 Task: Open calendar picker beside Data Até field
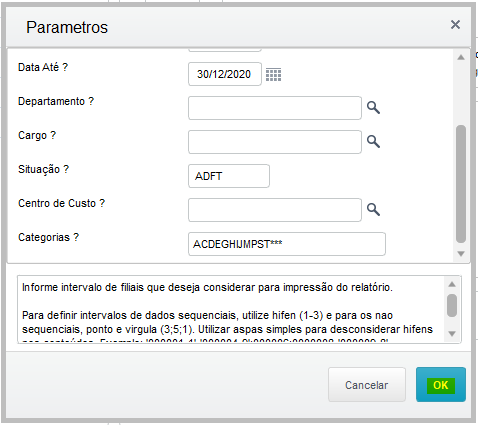tap(273, 74)
